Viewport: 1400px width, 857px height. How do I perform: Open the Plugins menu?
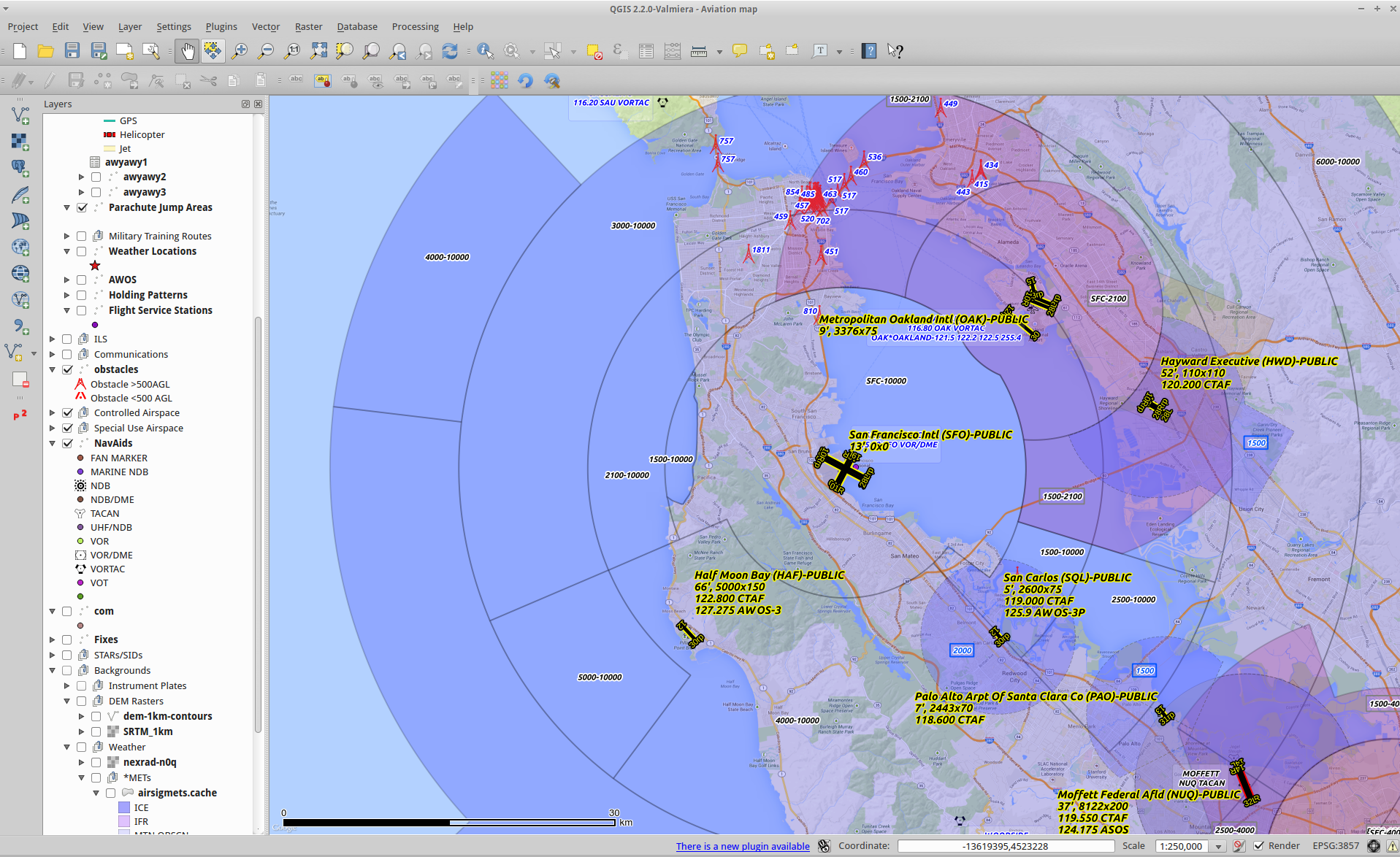pos(221,26)
